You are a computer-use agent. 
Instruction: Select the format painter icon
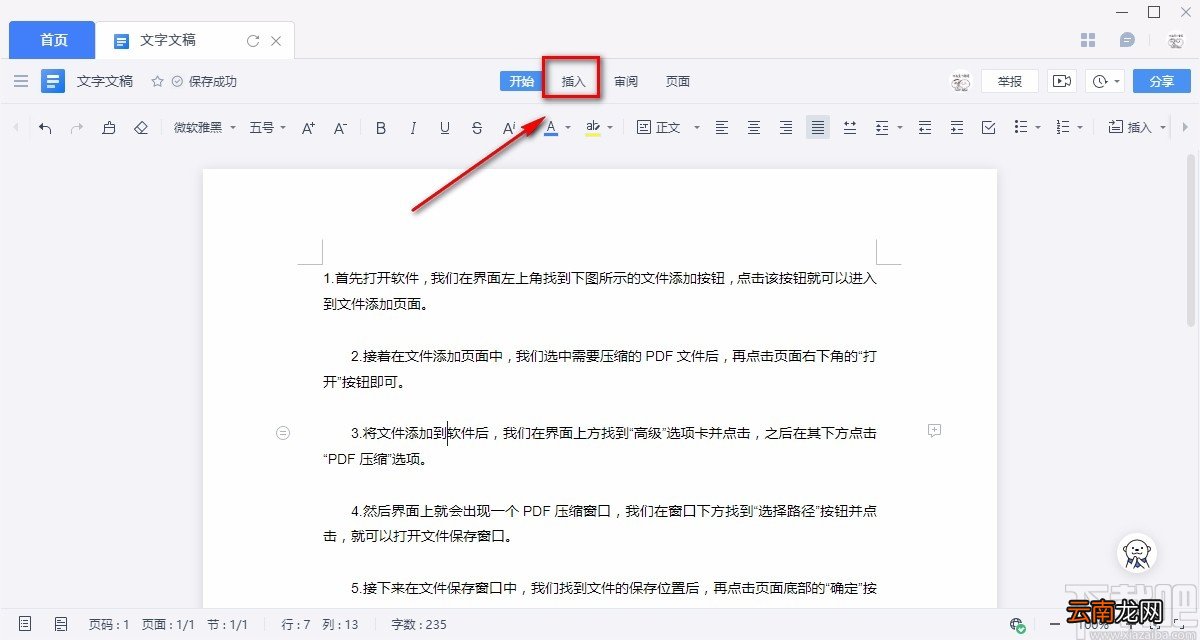(109, 127)
